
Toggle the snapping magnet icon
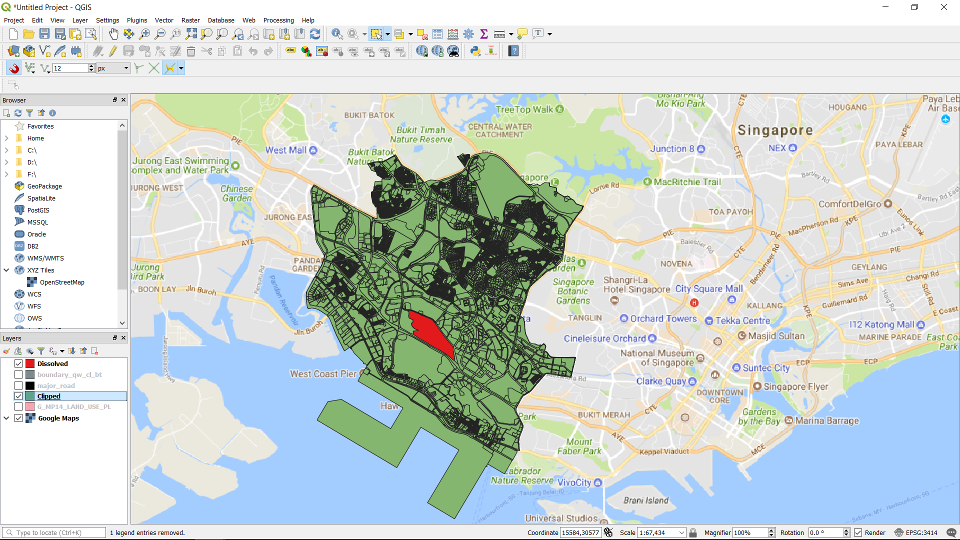point(14,68)
